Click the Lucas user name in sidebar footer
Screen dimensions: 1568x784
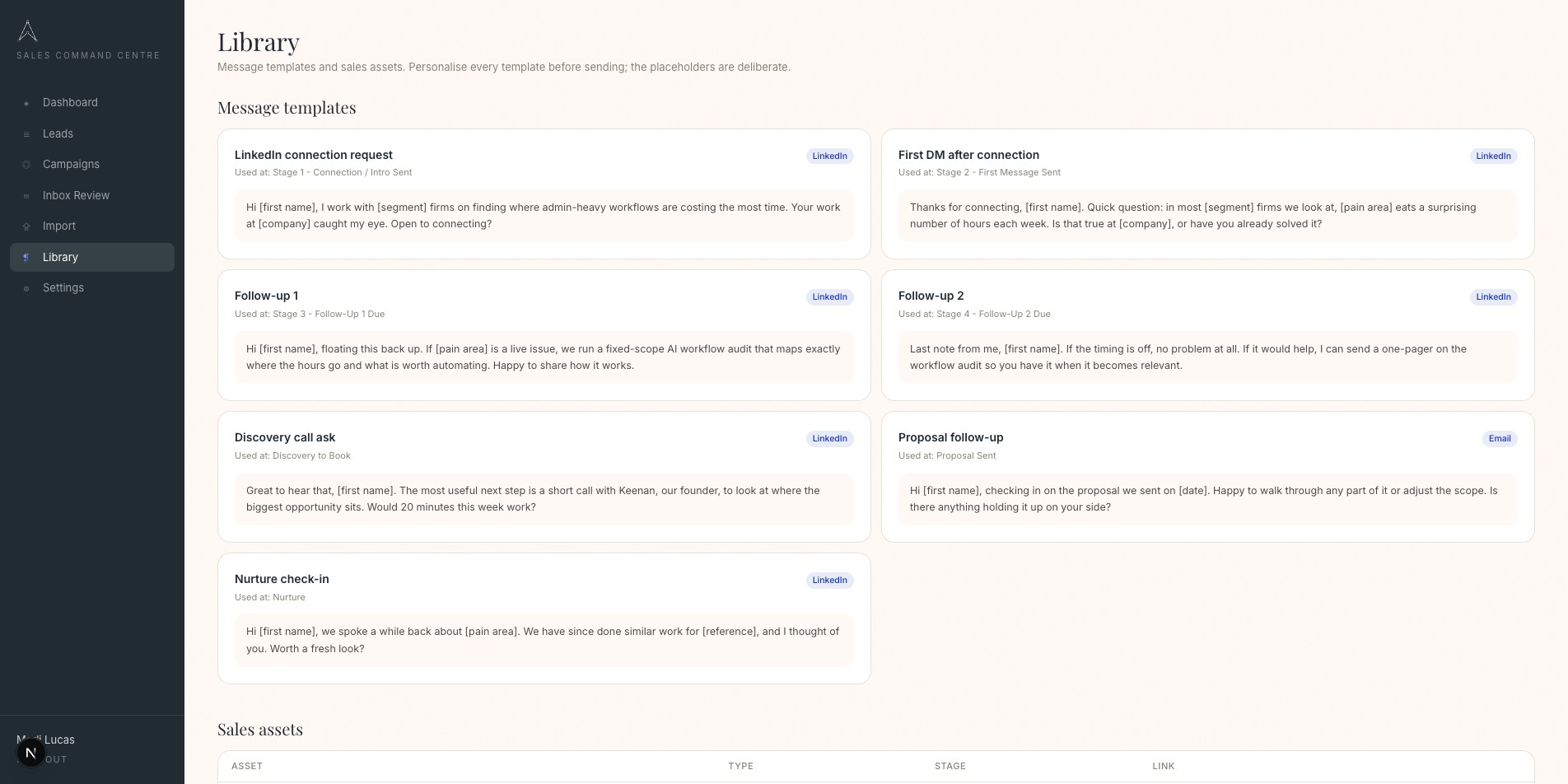[x=46, y=740]
